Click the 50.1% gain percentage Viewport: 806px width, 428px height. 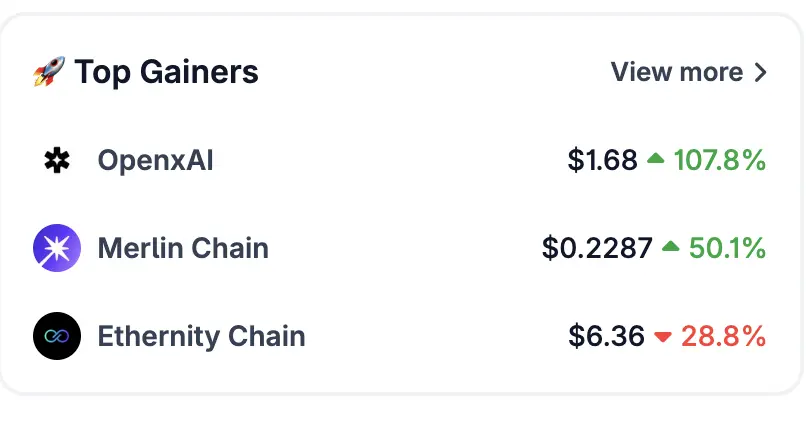point(727,248)
